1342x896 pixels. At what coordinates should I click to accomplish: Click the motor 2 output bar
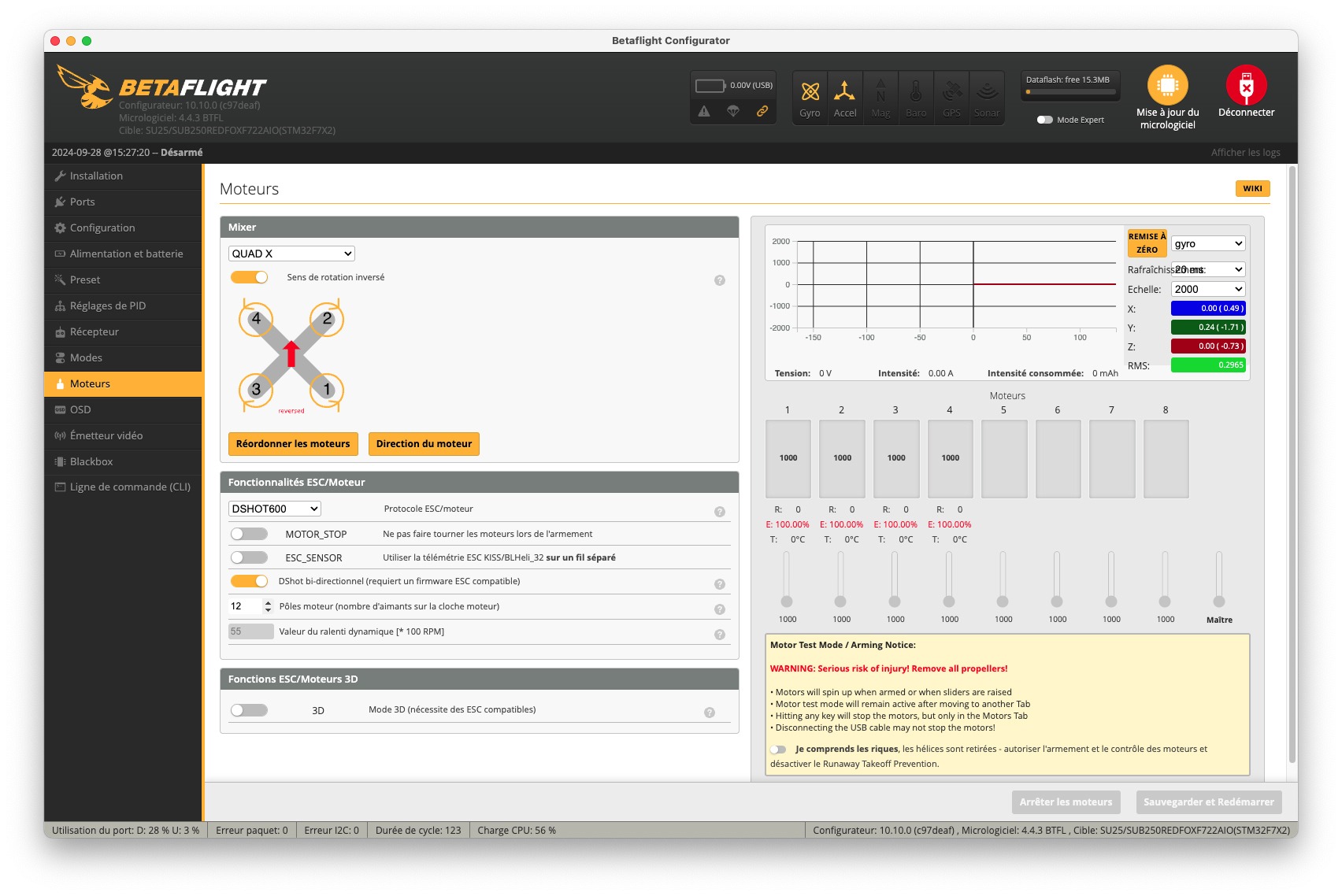coord(842,459)
